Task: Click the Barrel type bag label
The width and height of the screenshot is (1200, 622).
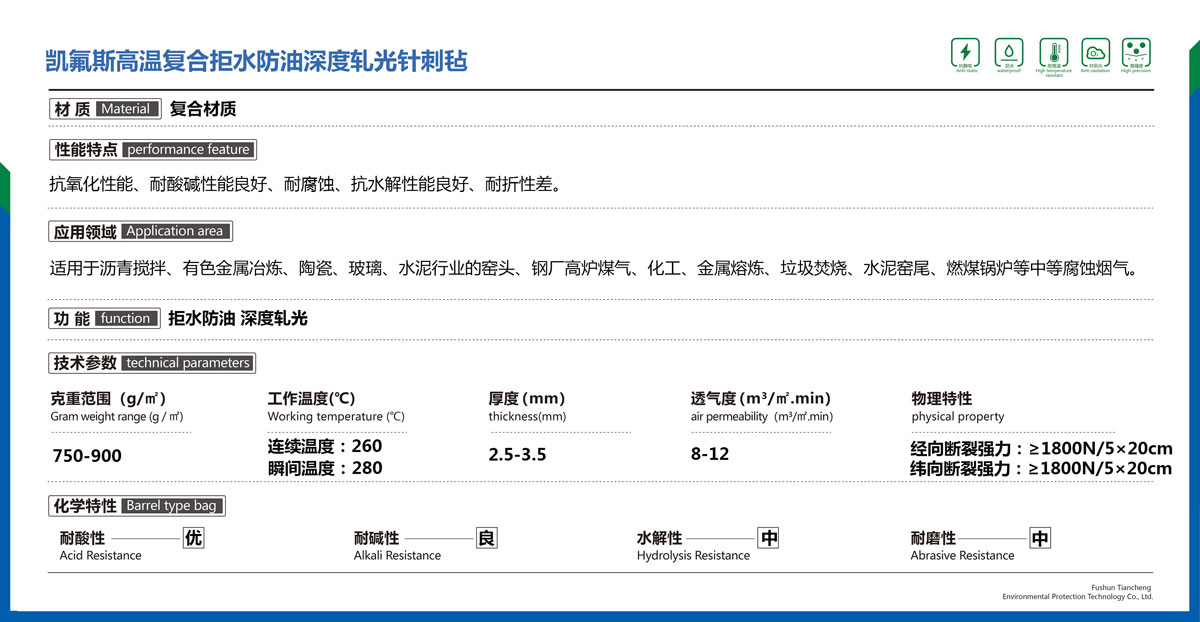Action: [172, 505]
